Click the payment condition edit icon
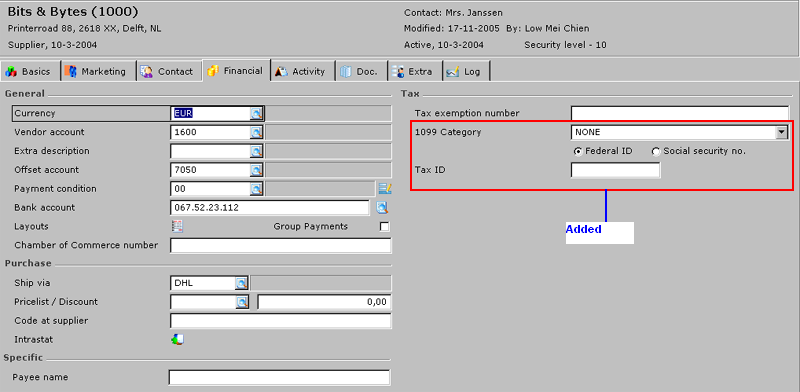Image resolution: width=800 pixels, height=392 pixels. pos(385,188)
